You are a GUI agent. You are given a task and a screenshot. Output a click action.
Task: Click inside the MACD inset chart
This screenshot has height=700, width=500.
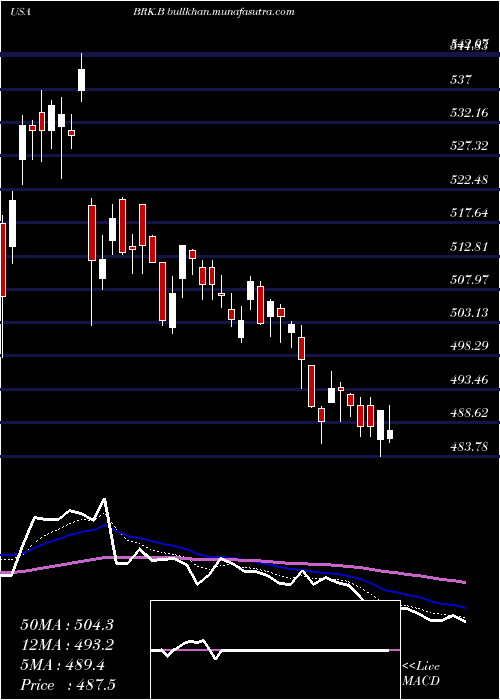275,650
